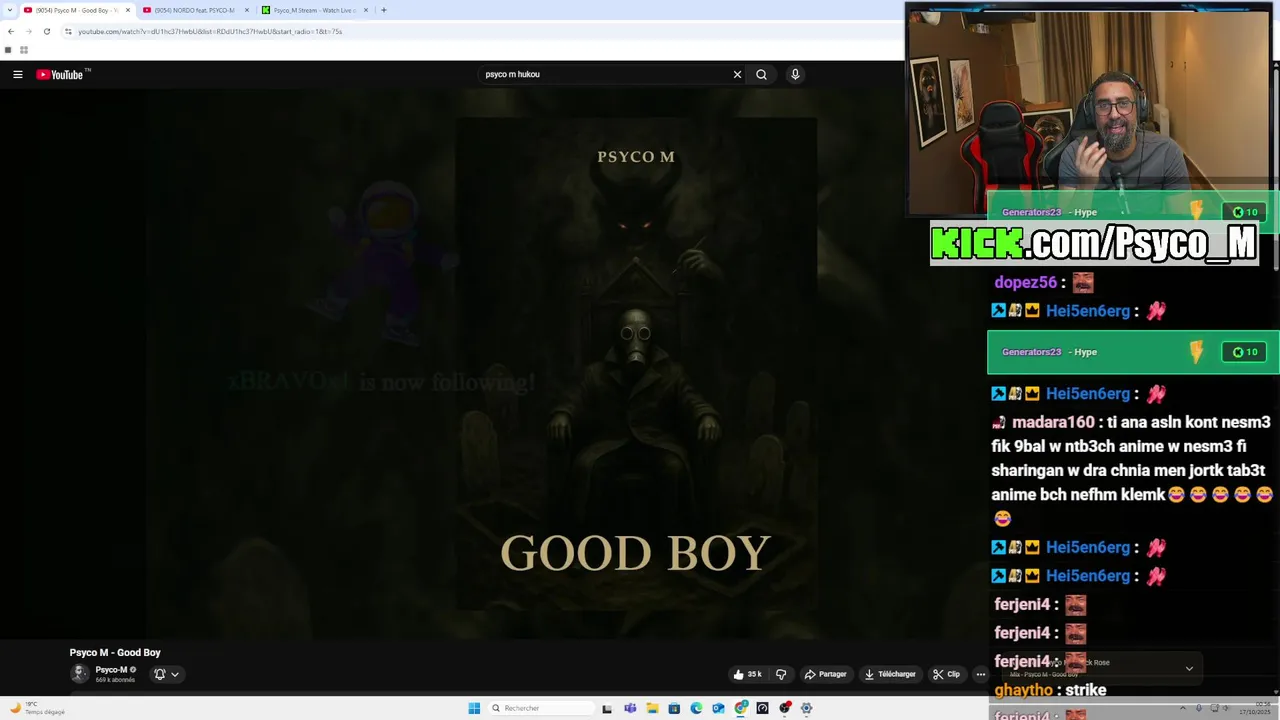Viewport: 1280px width, 720px height.
Task: Share the video with Partager button
Action: coord(826,674)
